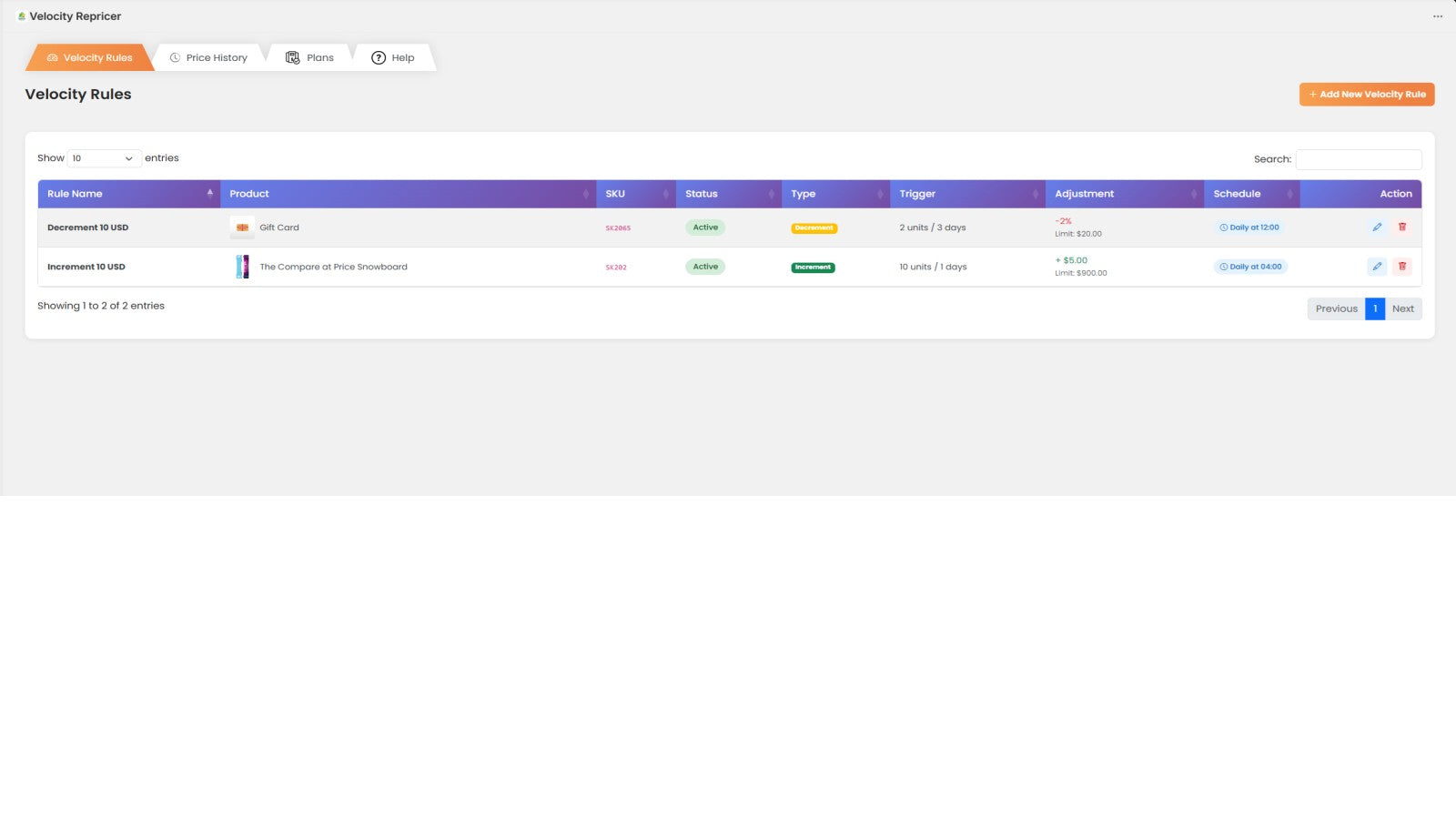Viewport: 1456px width, 819px height.
Task: Click the Gift Card product name
Action: [x=279, y=227]
